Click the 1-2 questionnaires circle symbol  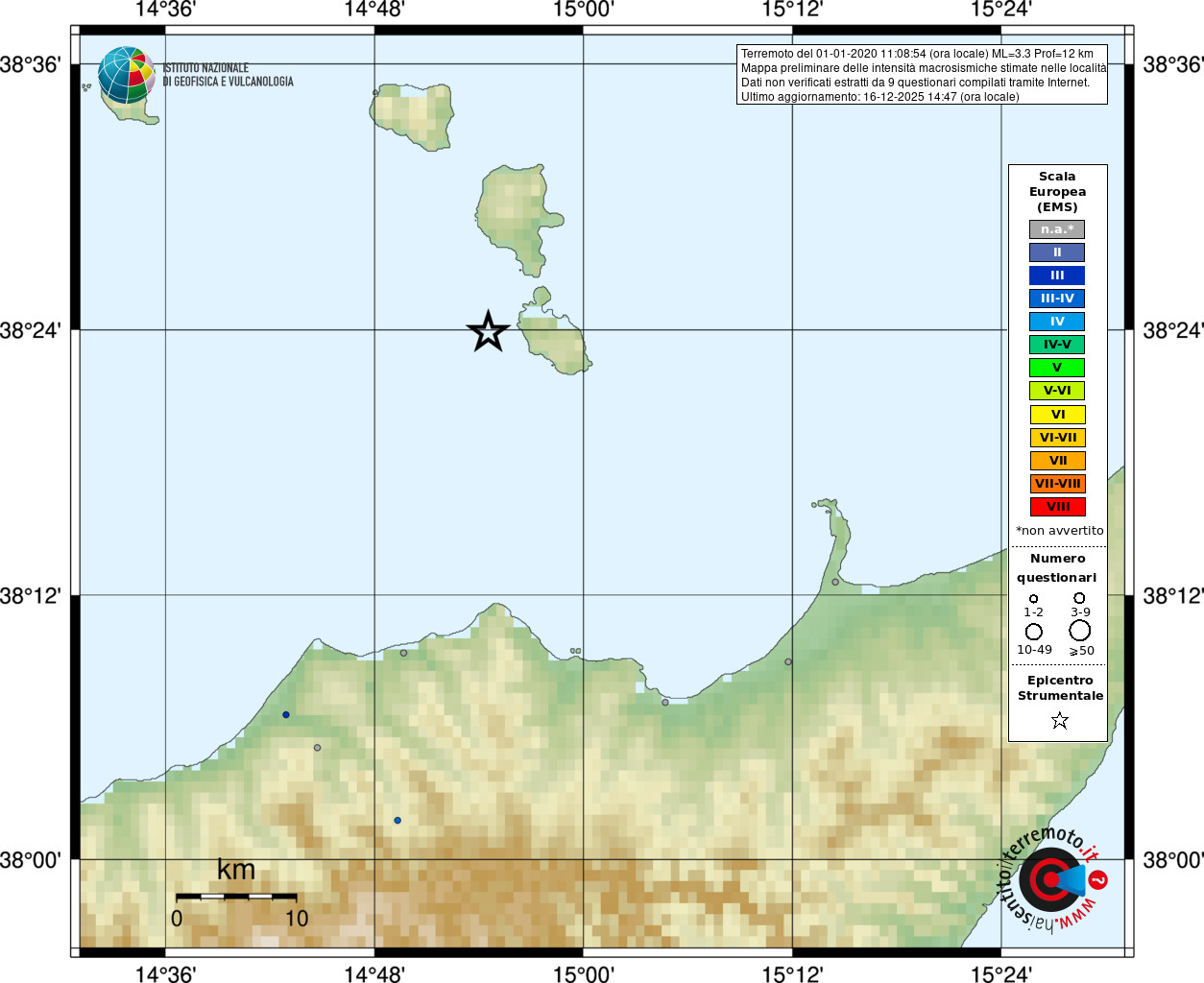[1034, 598]
